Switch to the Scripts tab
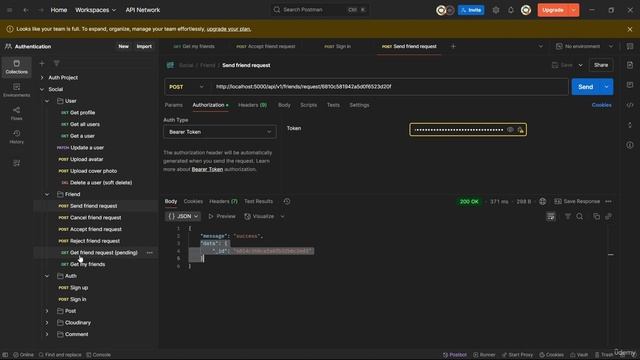Screen dimensions: 640x360 tap(309, 105)
